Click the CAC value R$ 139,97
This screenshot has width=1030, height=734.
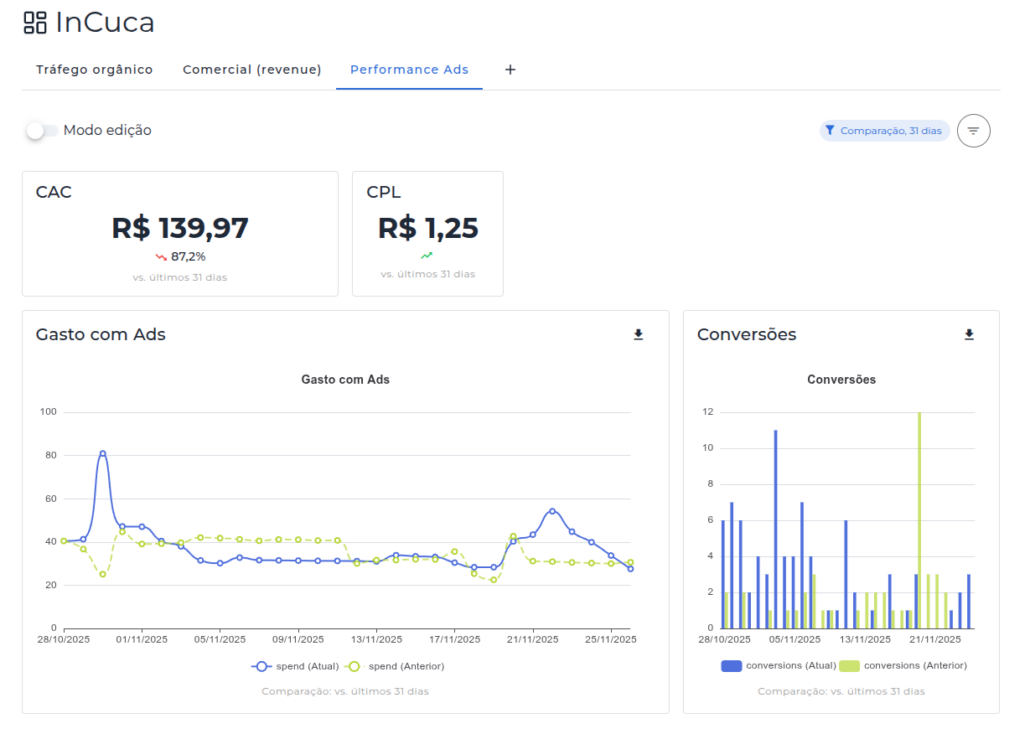(180, 228)
